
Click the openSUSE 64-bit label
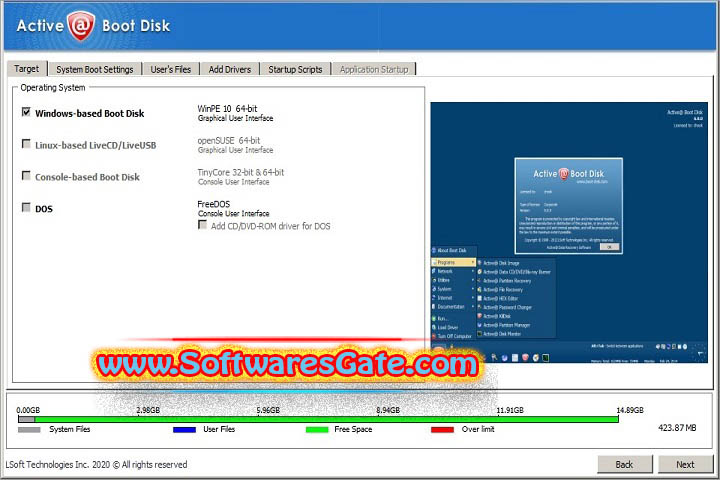229,141
